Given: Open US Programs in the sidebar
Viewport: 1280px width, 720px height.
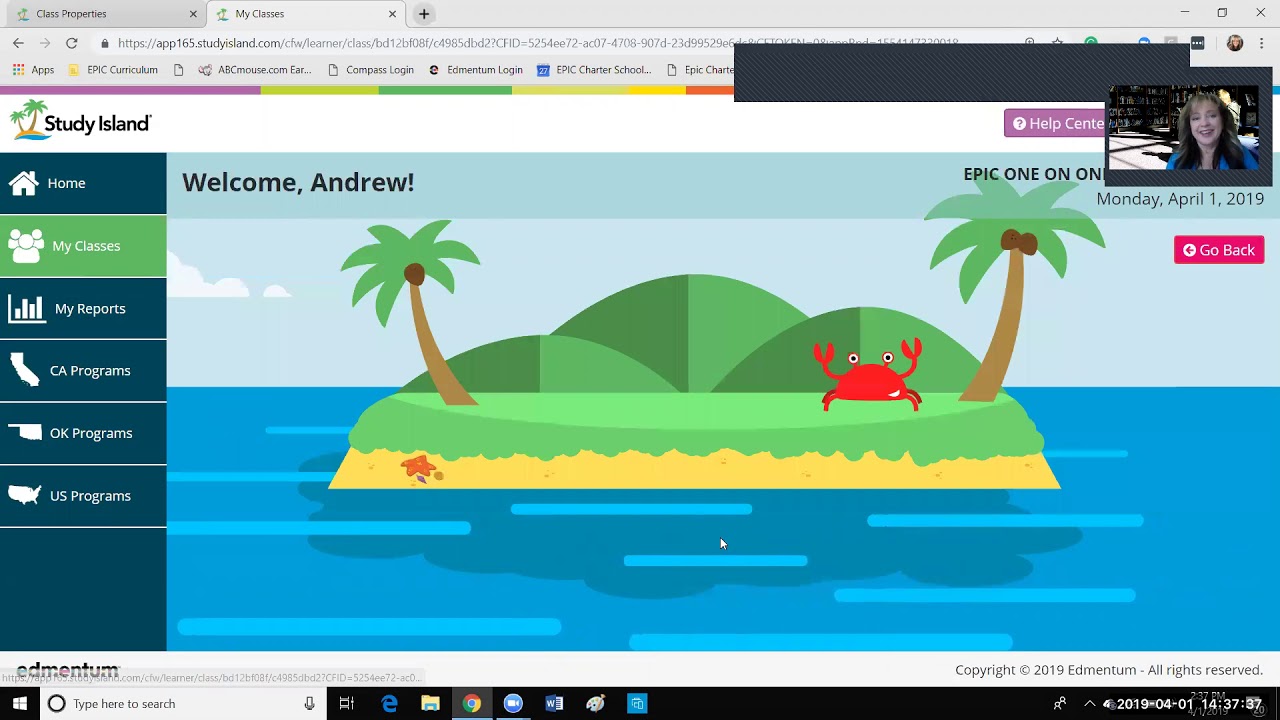Looking at the screenshot, I should click(x=83, y=496).
